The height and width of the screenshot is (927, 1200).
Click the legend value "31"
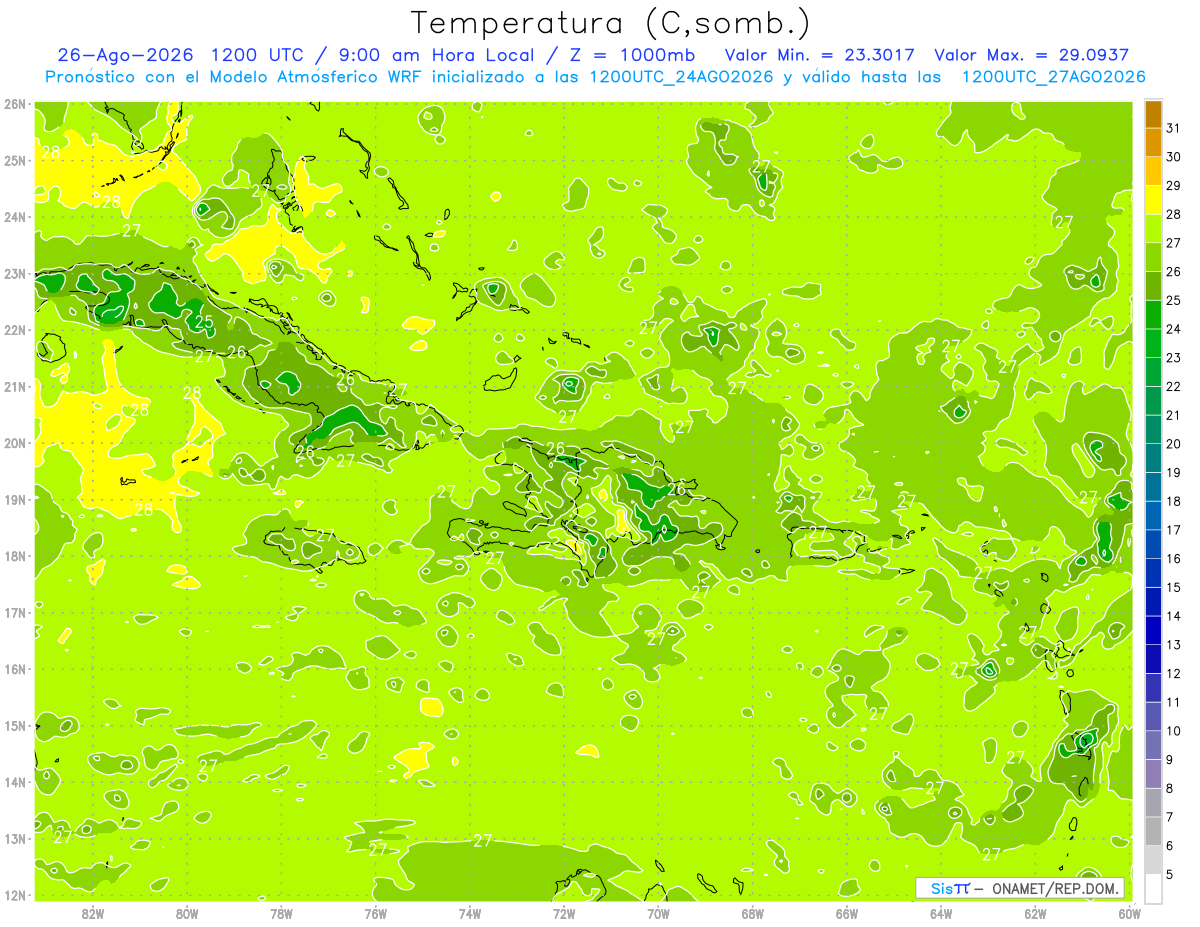point(1173,128)
